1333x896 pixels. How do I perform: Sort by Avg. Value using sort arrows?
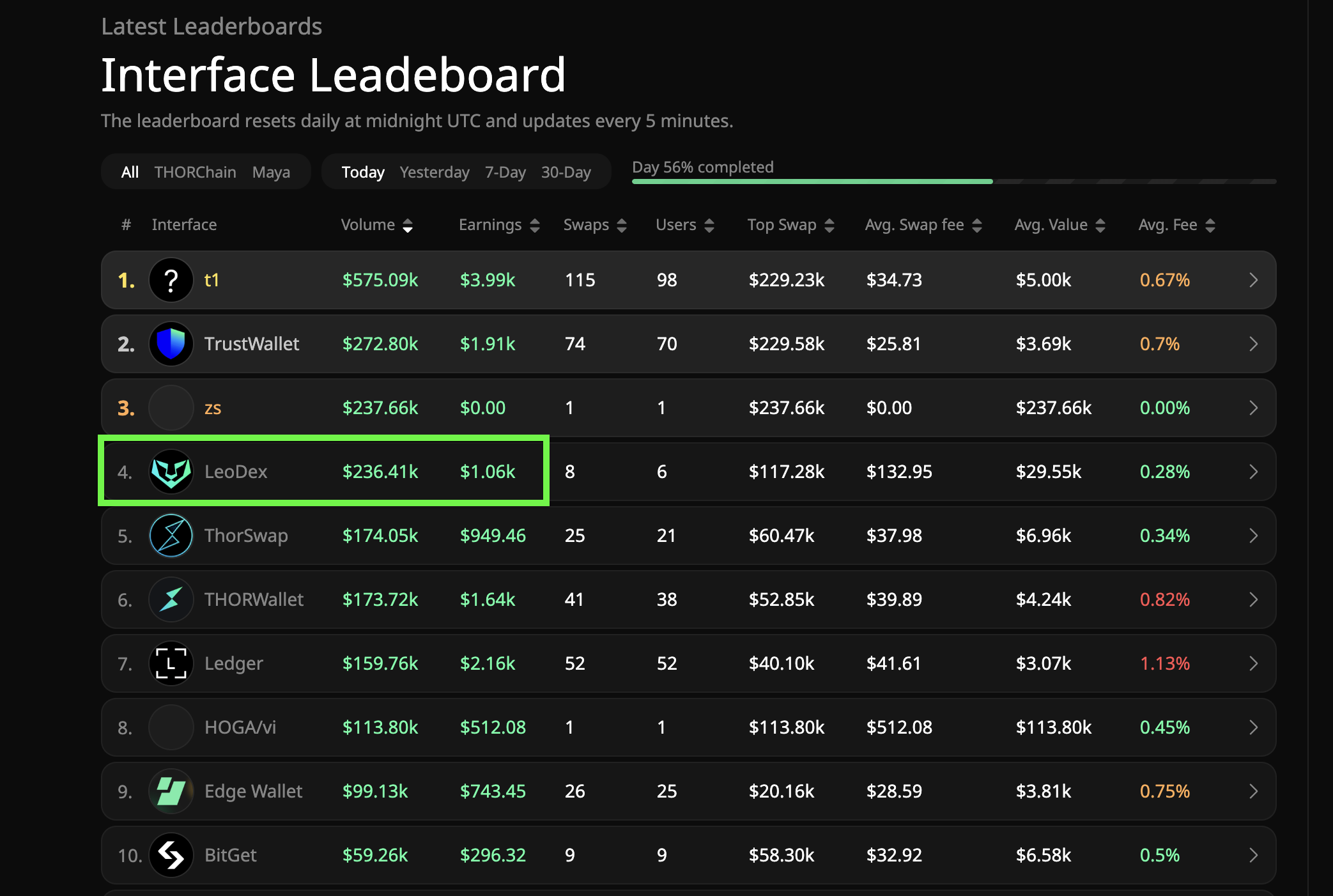[1100, 225]
